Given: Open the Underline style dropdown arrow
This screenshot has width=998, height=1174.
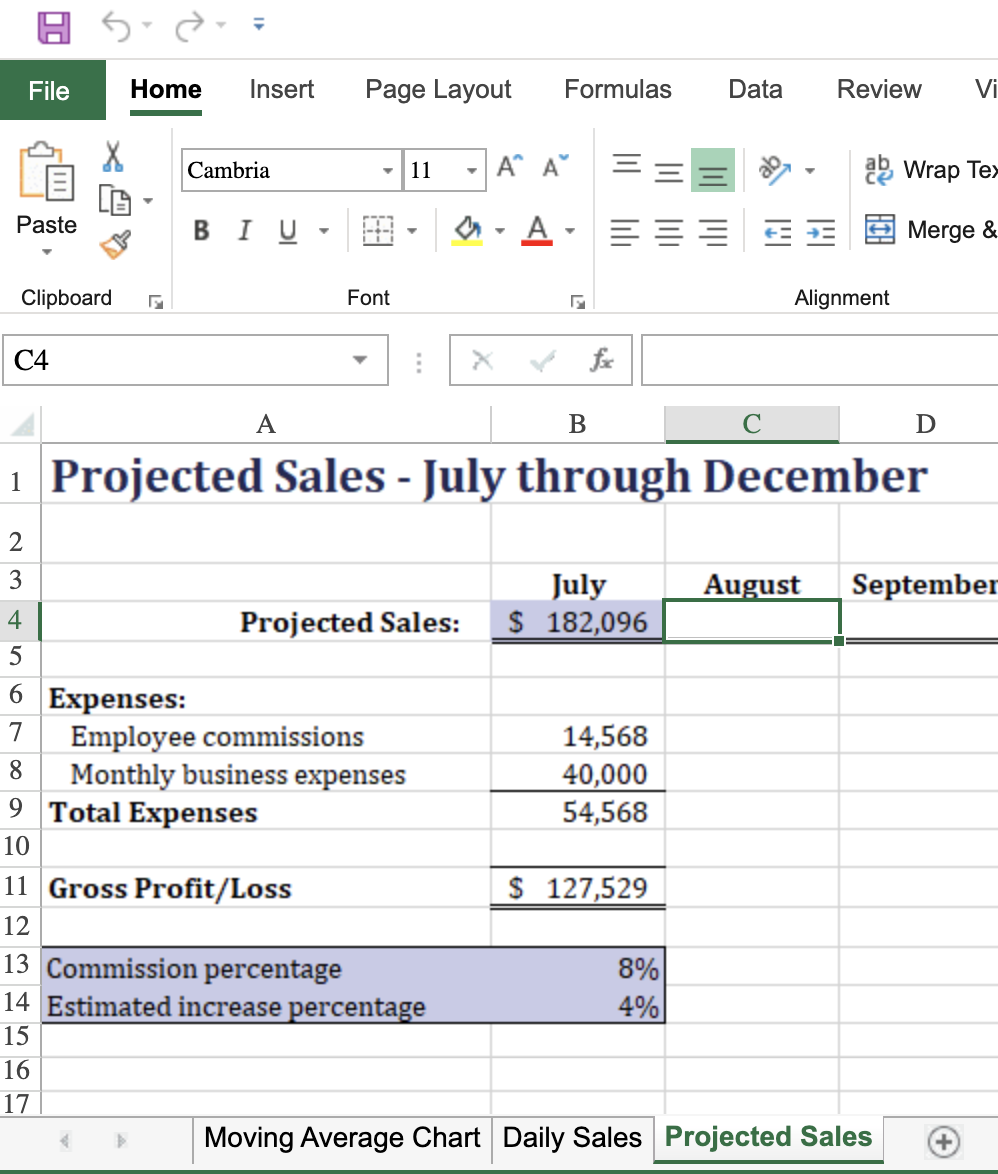Looking at the screenshot, I should (324, 231).
